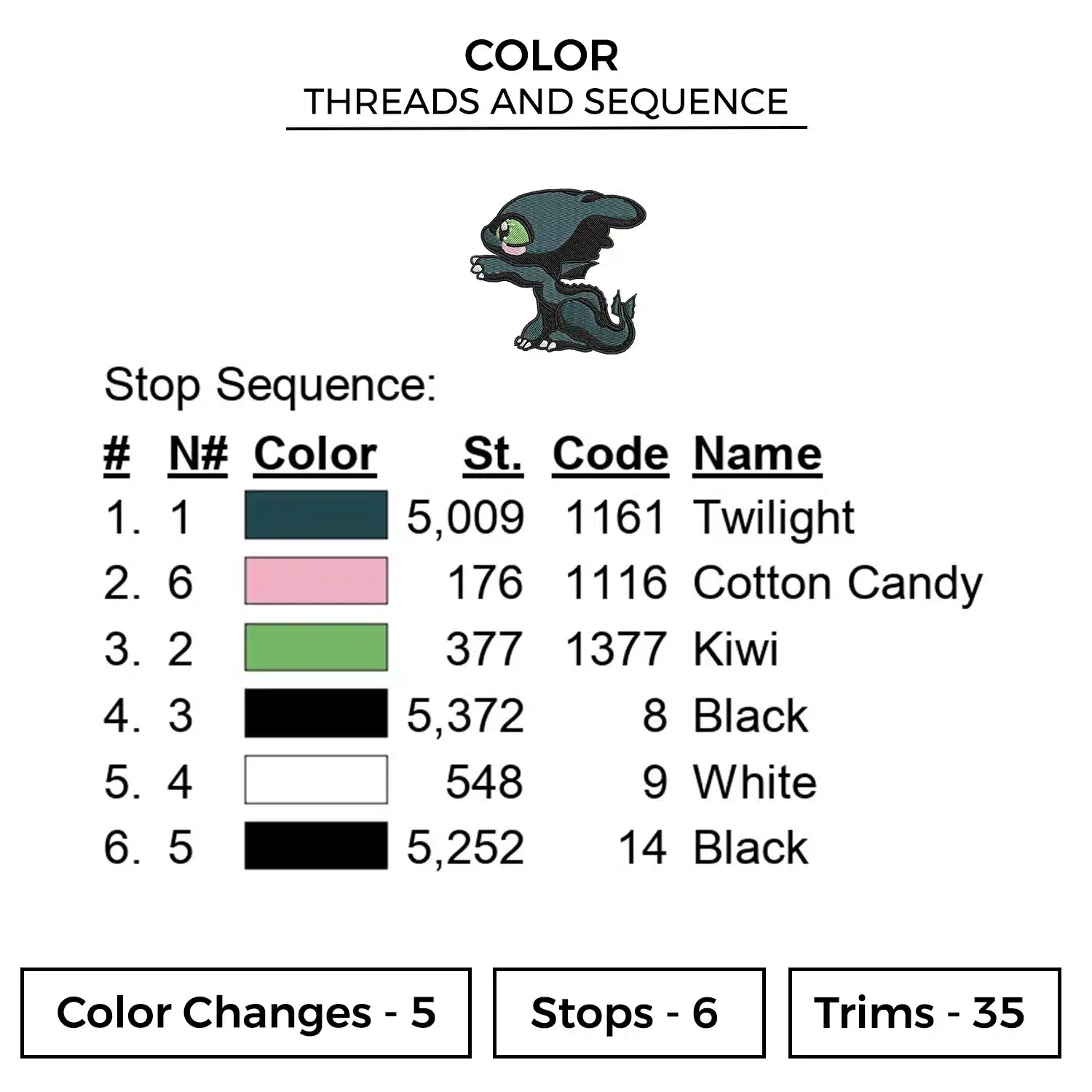Click the White color swatch
The image size is (1092, 1092).
315,780
